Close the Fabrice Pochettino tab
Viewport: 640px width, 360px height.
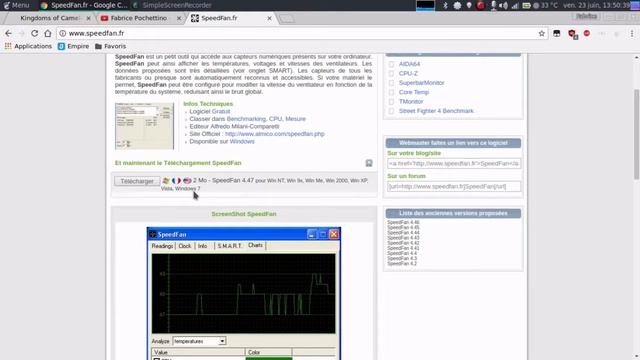[x=179, y=18]
